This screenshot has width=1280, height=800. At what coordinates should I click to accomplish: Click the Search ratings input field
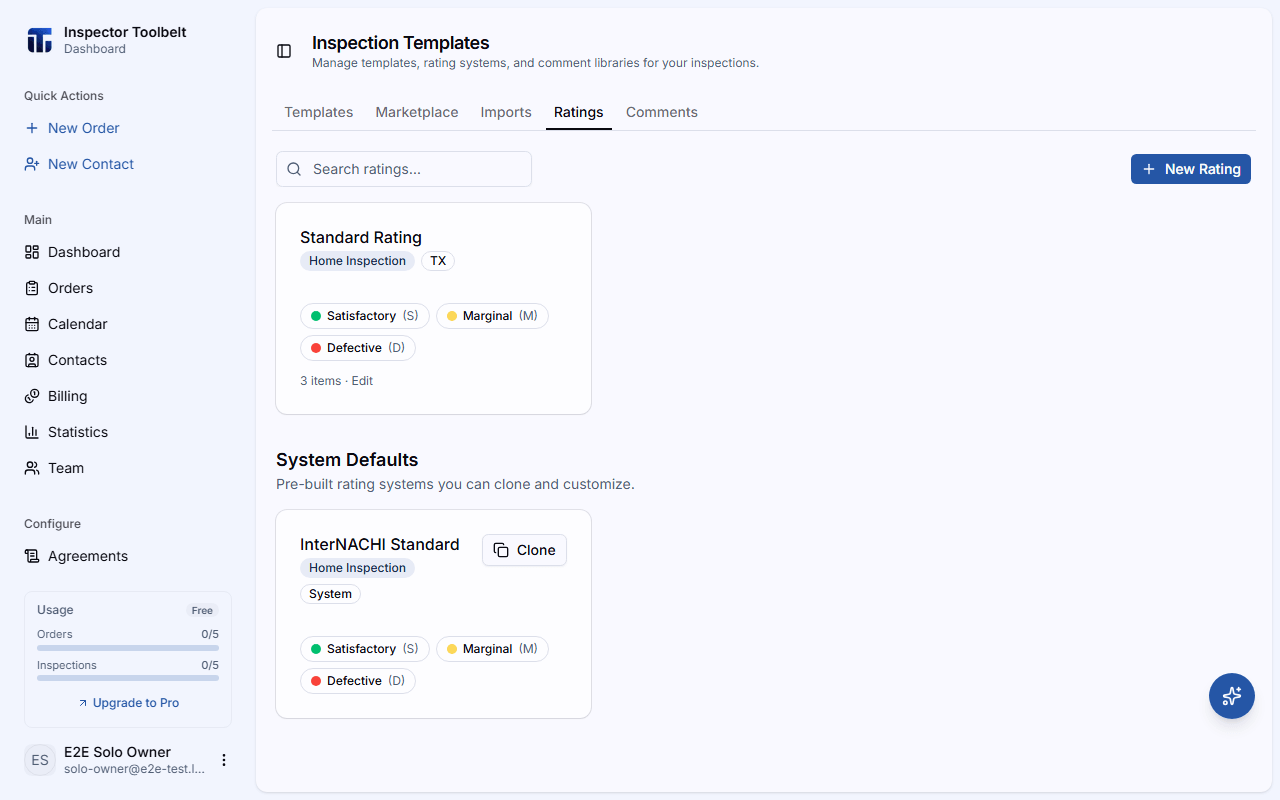[404, 169]
